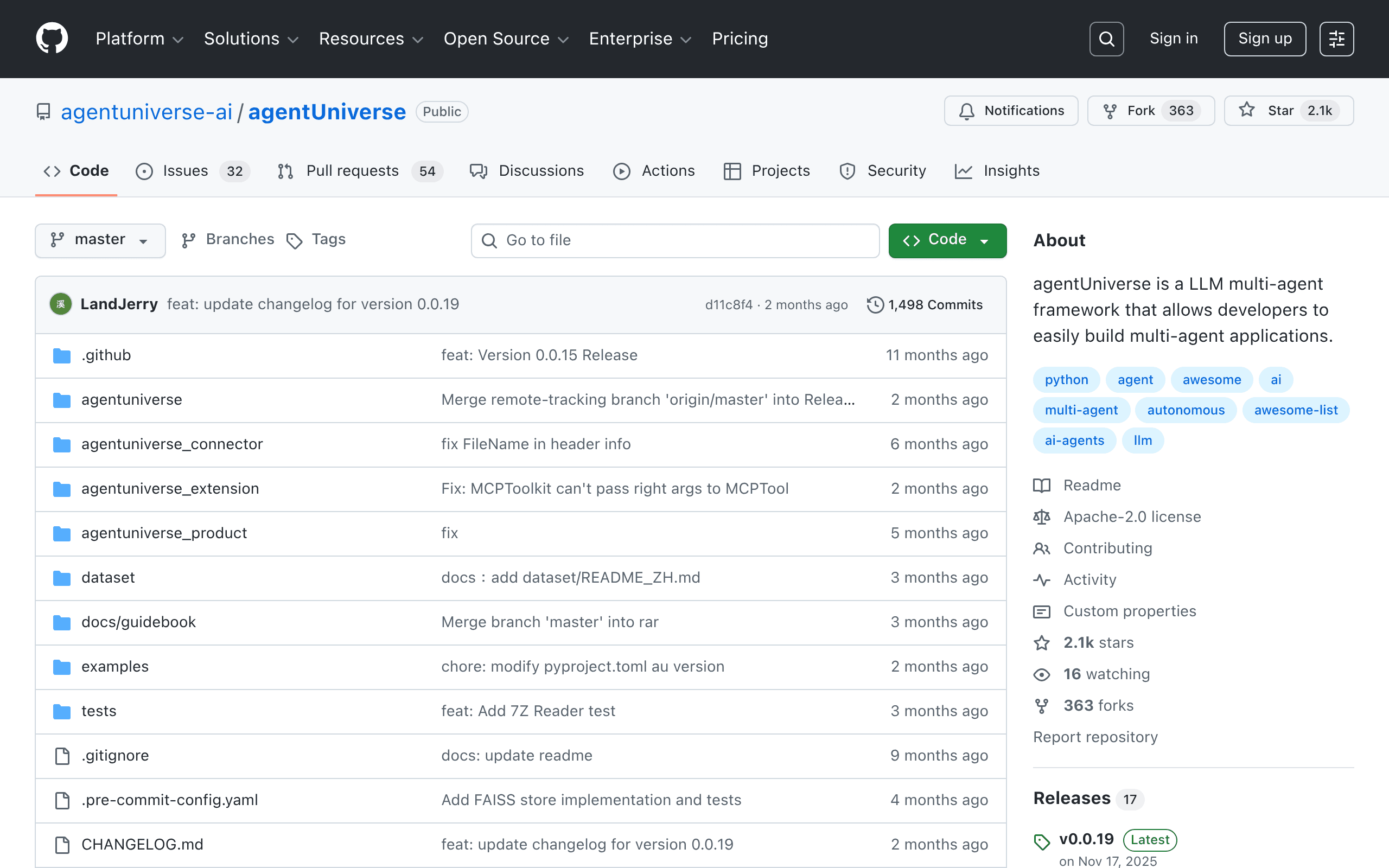Click the Activity pulse icon

(x=1042, y=580)
